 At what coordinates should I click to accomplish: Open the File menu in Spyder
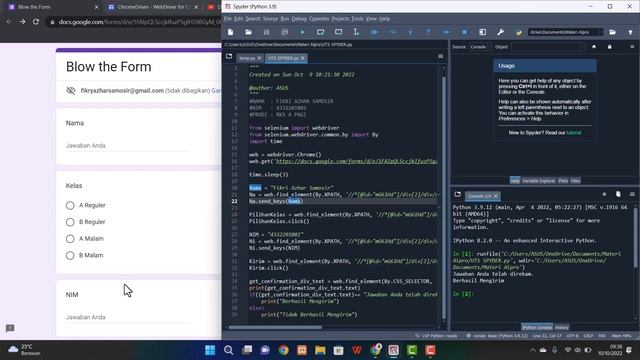[228, 19]
